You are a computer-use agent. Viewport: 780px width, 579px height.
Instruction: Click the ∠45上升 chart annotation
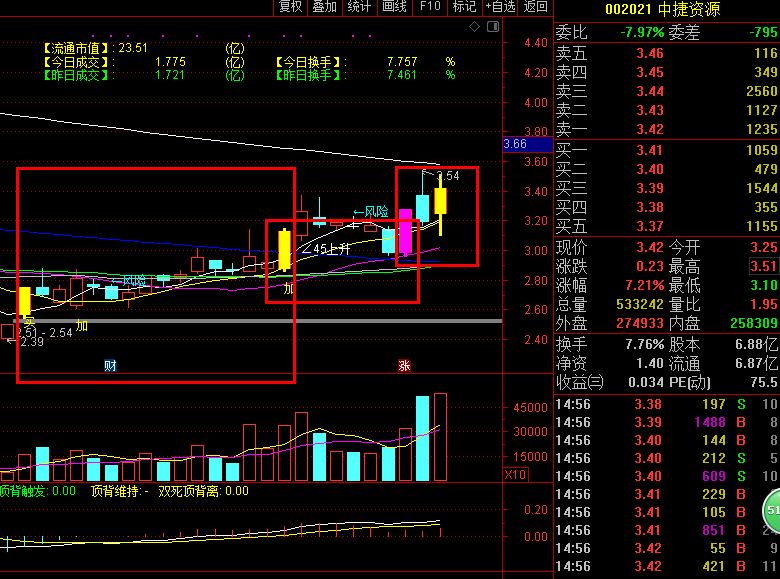click(326, 249)
